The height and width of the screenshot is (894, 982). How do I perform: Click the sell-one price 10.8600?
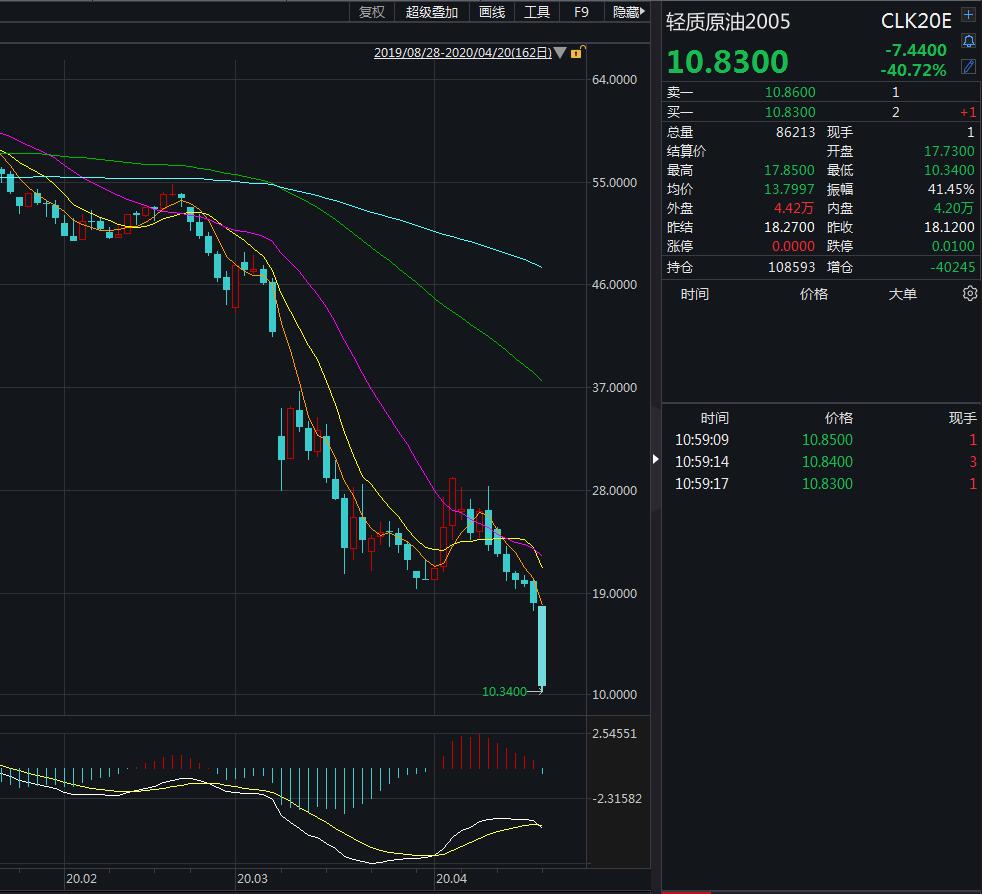790,92
